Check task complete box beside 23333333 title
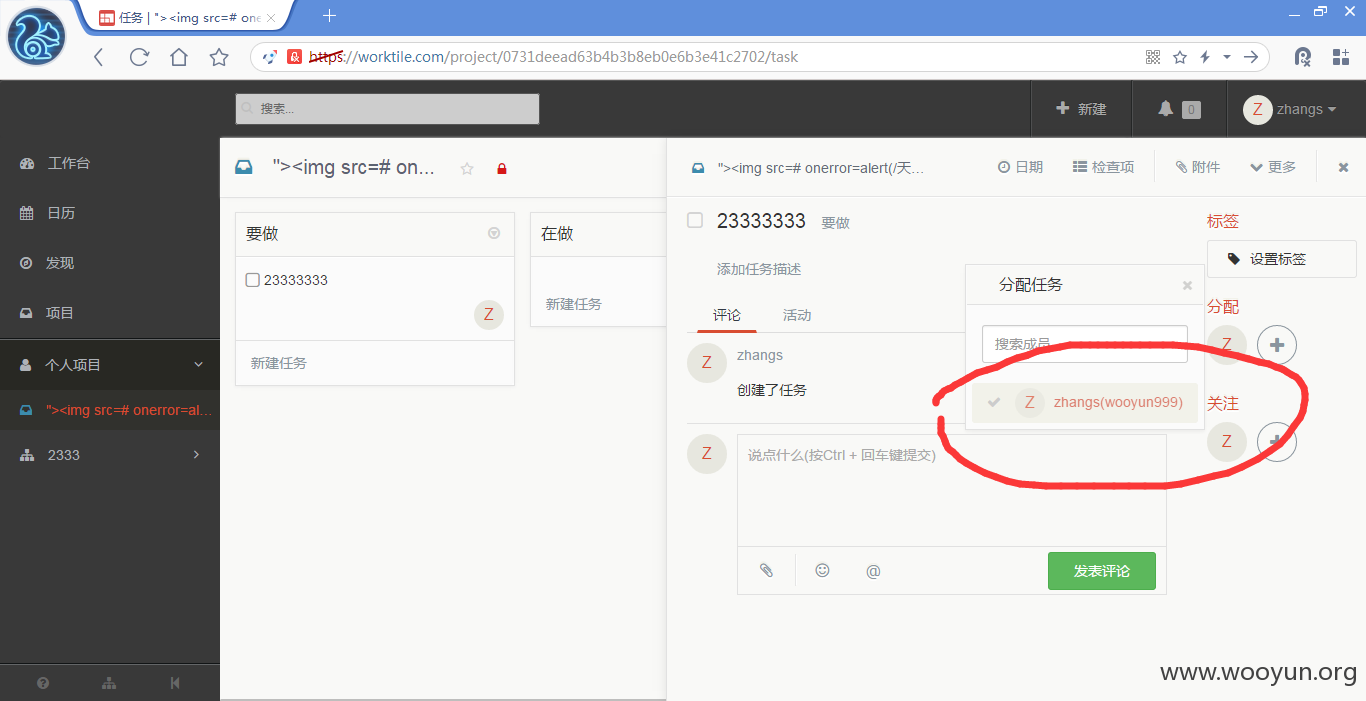 695,220
